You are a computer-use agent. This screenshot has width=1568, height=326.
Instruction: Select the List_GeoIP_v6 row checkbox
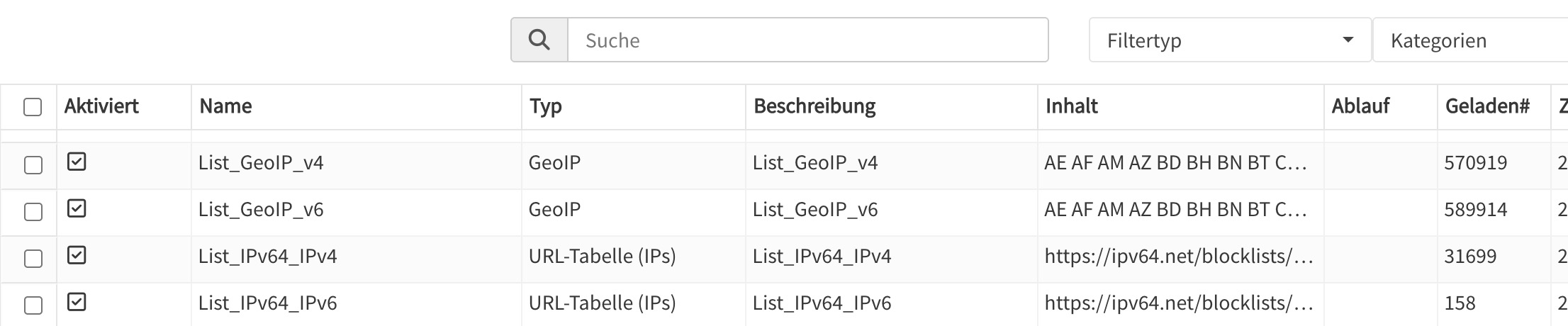[x=33, y=212]
